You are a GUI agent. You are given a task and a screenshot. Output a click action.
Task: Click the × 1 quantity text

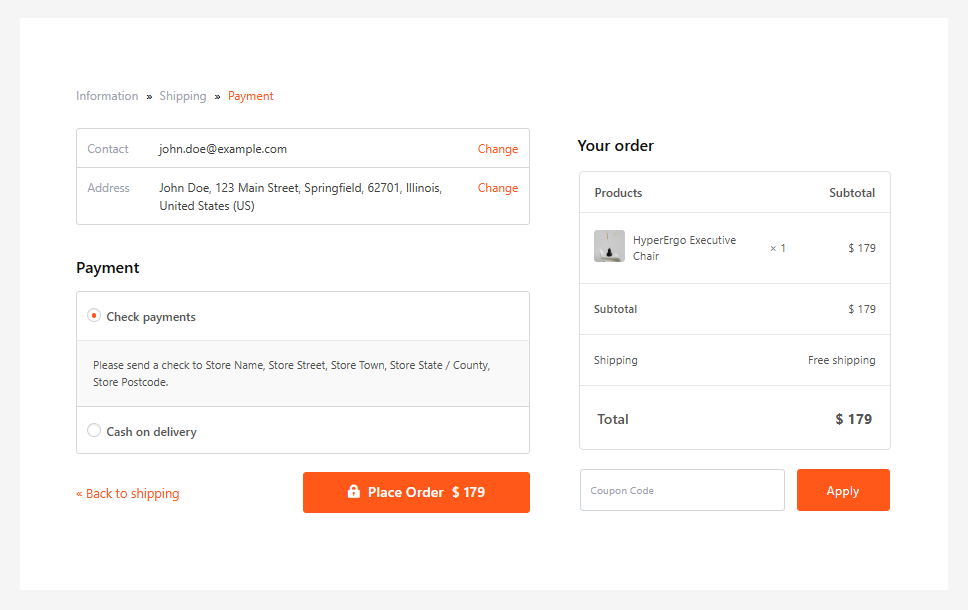tap(777, 248)
